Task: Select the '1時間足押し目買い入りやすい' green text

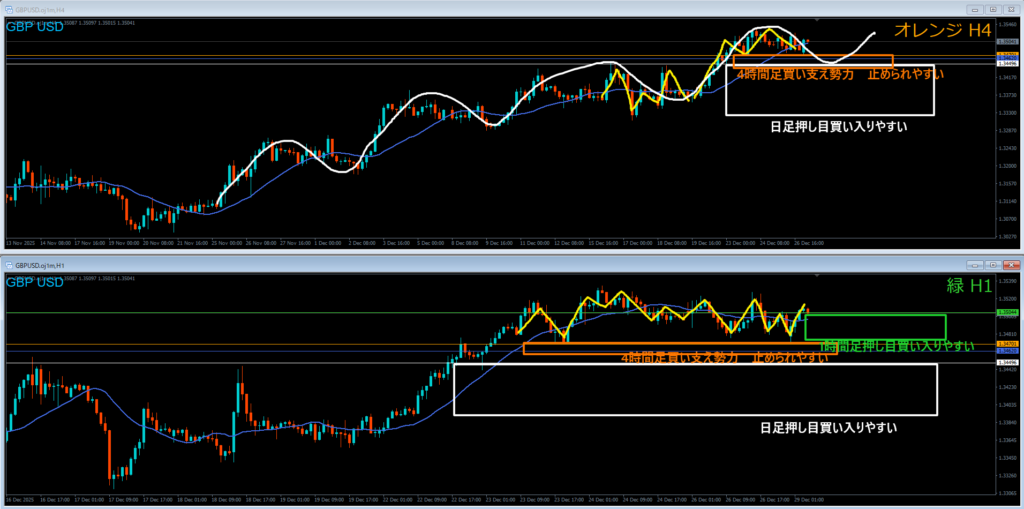Action: (x=897, y=346)
